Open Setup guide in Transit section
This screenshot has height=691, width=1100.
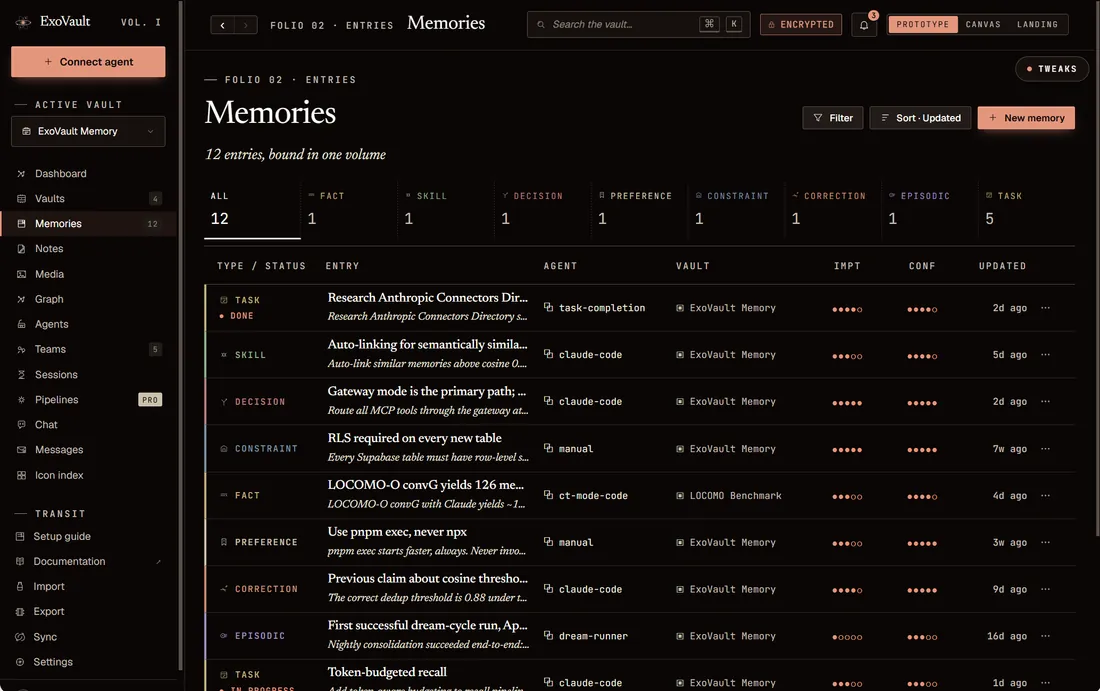pos(88,536)
